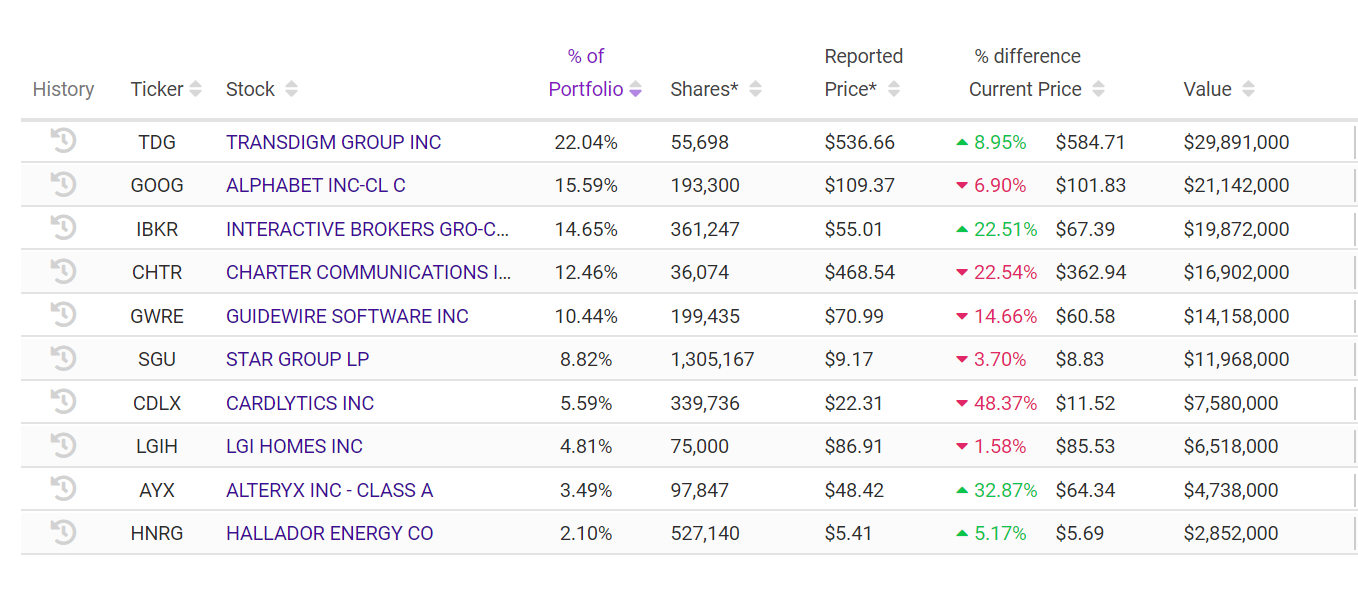Open the CHARTER COMMUNICATIONS stock link

coord(368,272)
